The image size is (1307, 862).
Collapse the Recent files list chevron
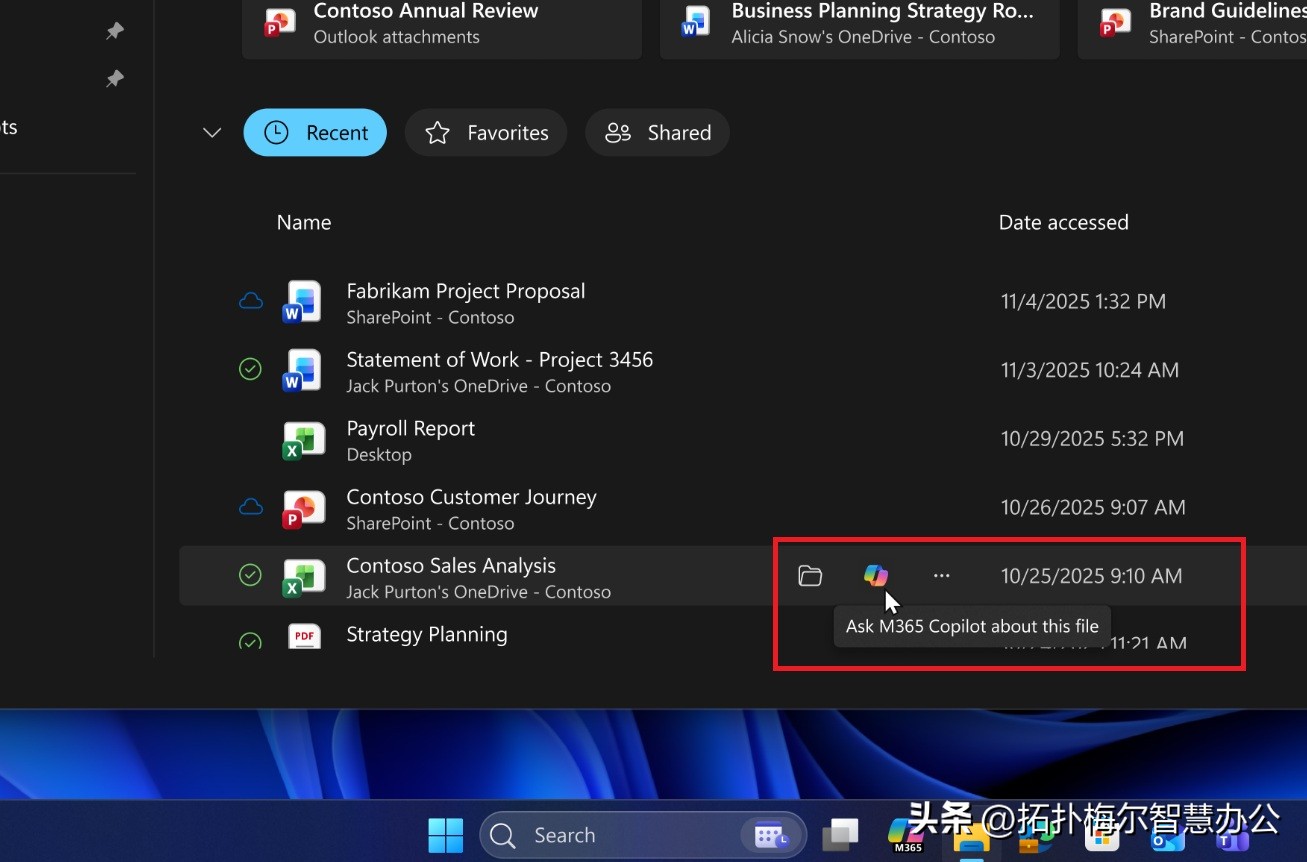211,132
